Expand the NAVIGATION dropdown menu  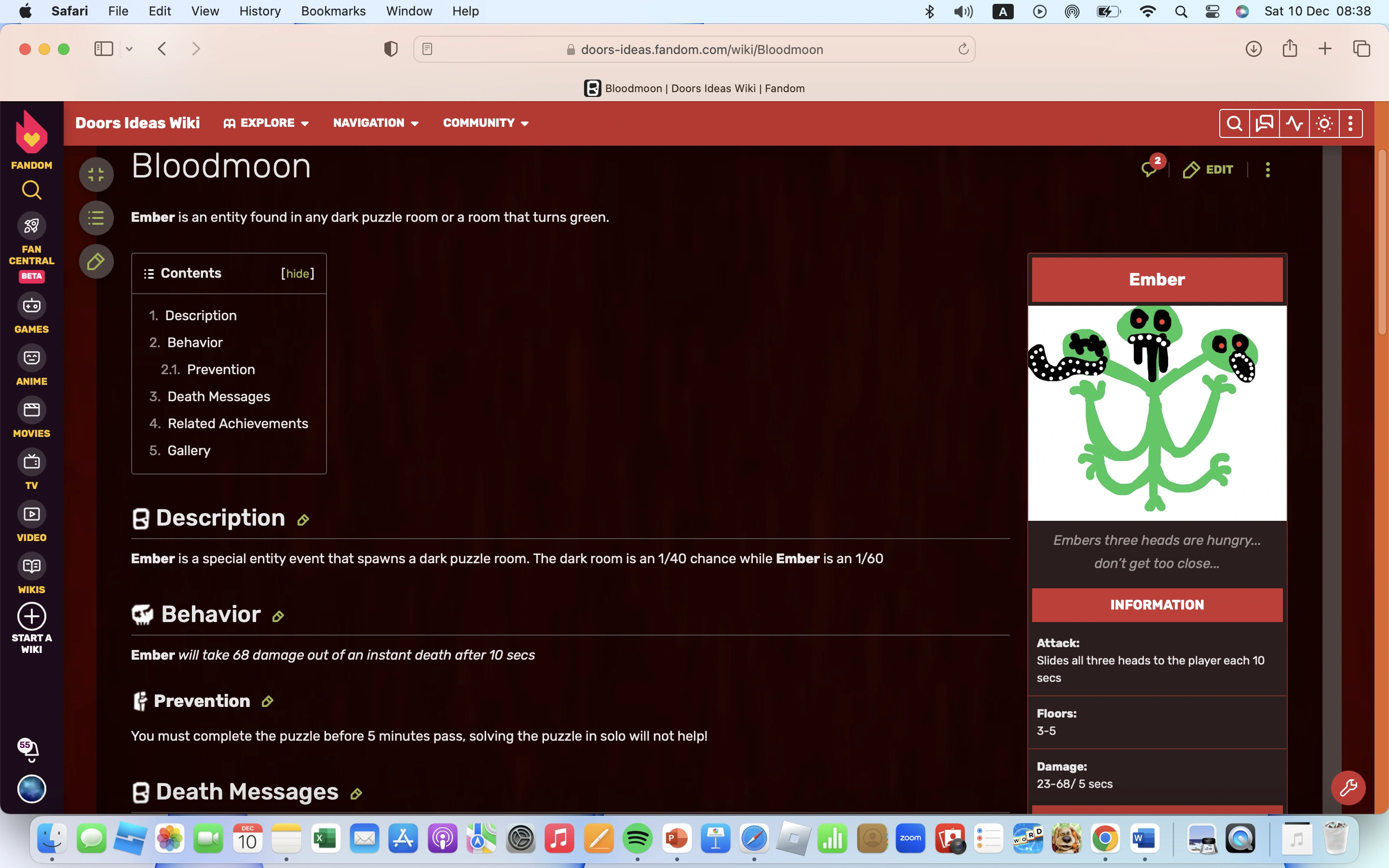[375, 123]
